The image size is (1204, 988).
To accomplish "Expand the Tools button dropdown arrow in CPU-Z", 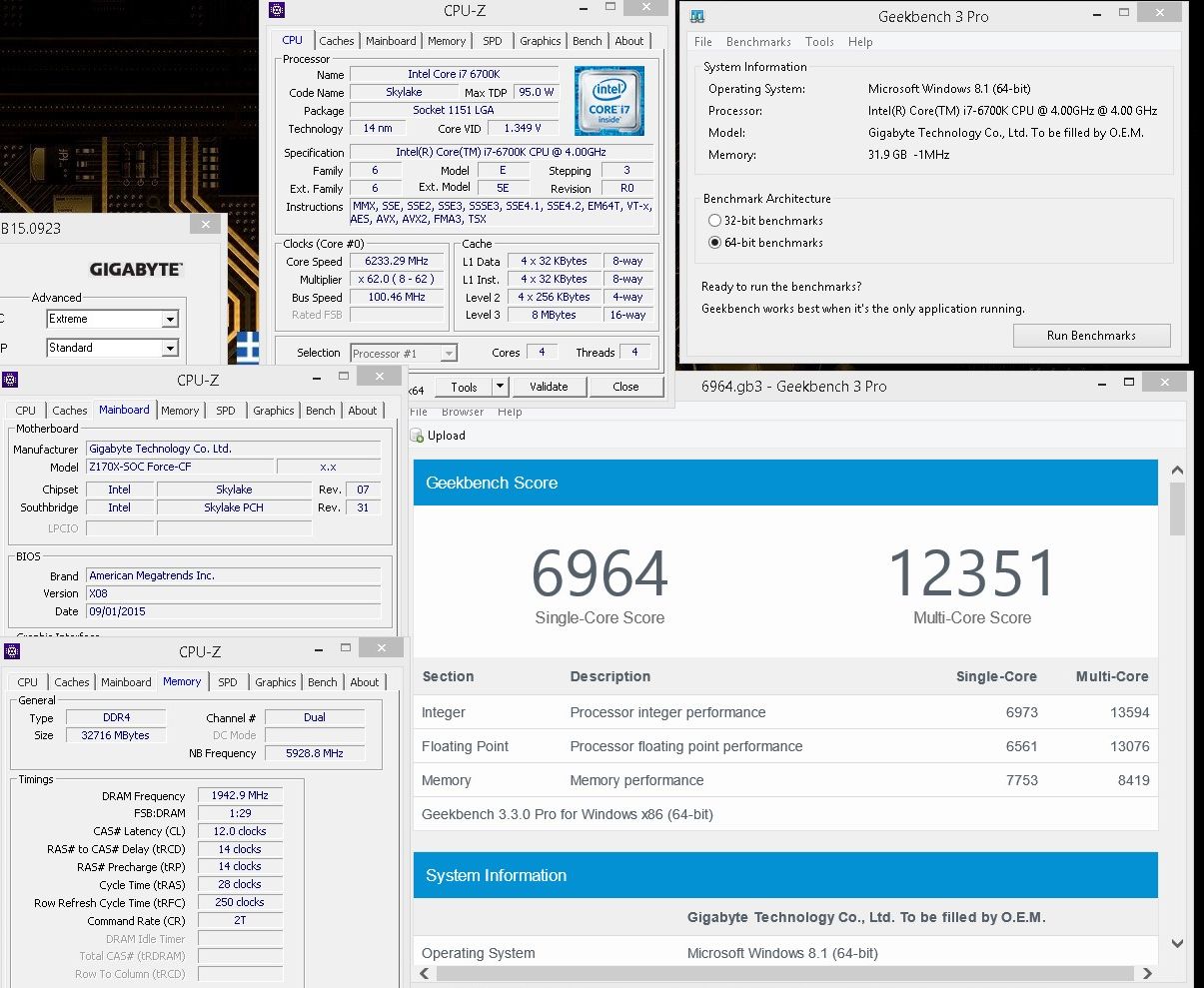I will (x=501, y=387).
